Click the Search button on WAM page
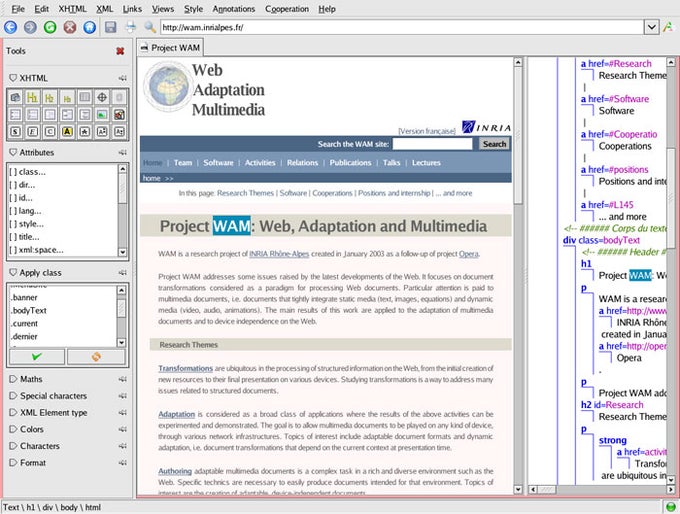This screenshot has width=680, height=514. pos(494,144)
